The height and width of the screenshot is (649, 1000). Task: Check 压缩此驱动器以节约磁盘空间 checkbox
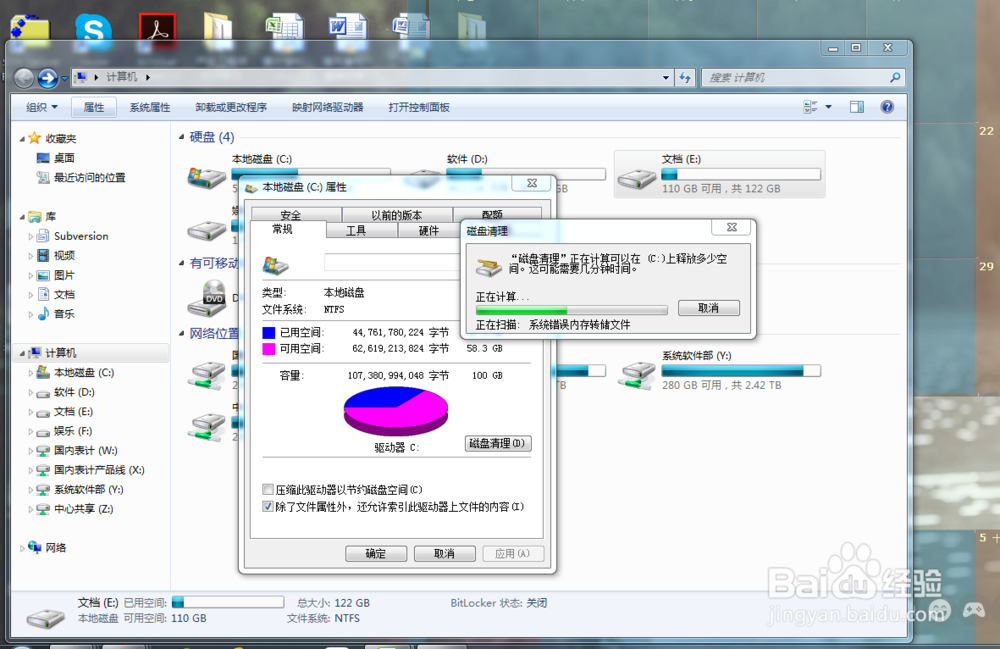click(x=268, y=490)
